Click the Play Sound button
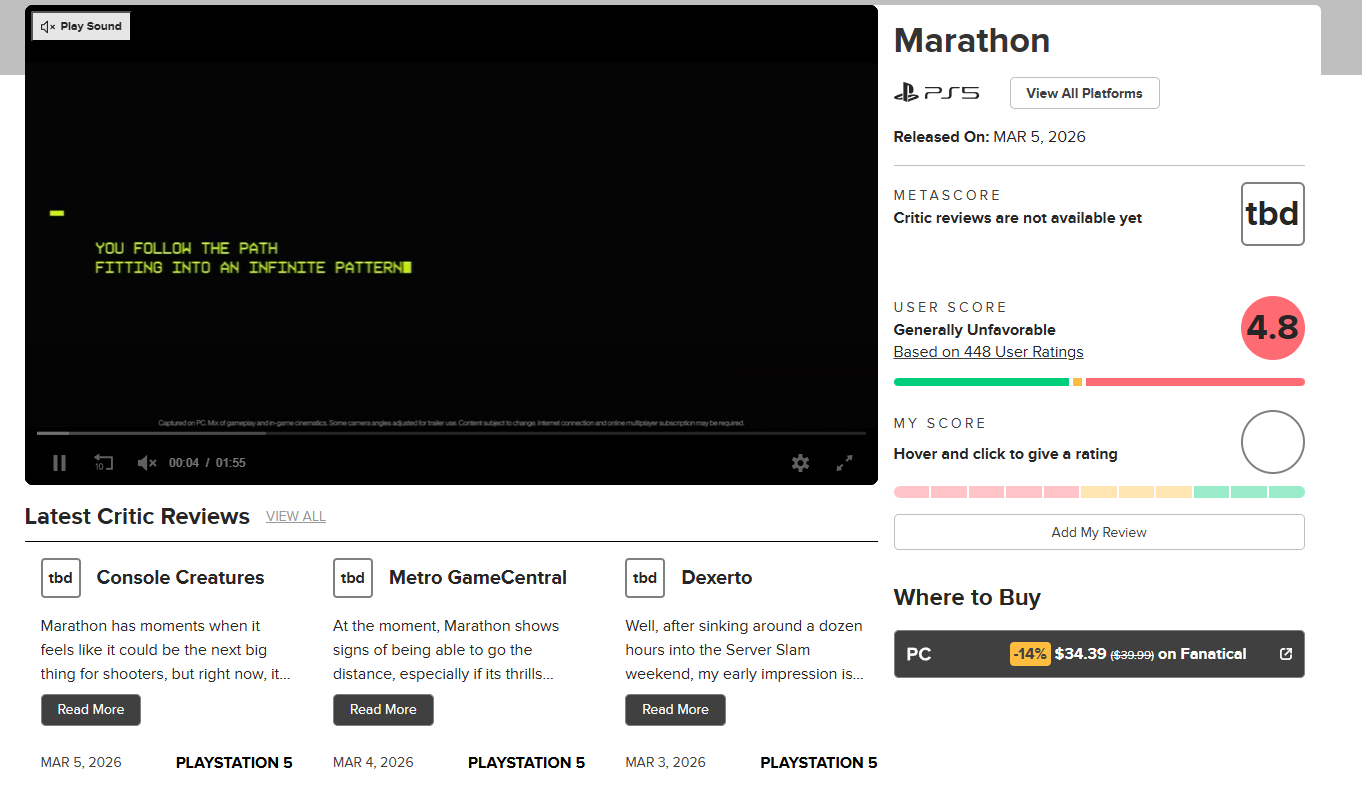The image size is (1362, 795). coord(81,26)
